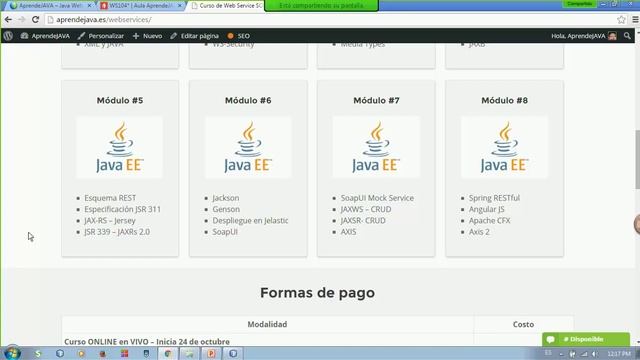Open AprendeJAVA site menu in admin bar
The image size is (640, 360).
pos(45,36)
